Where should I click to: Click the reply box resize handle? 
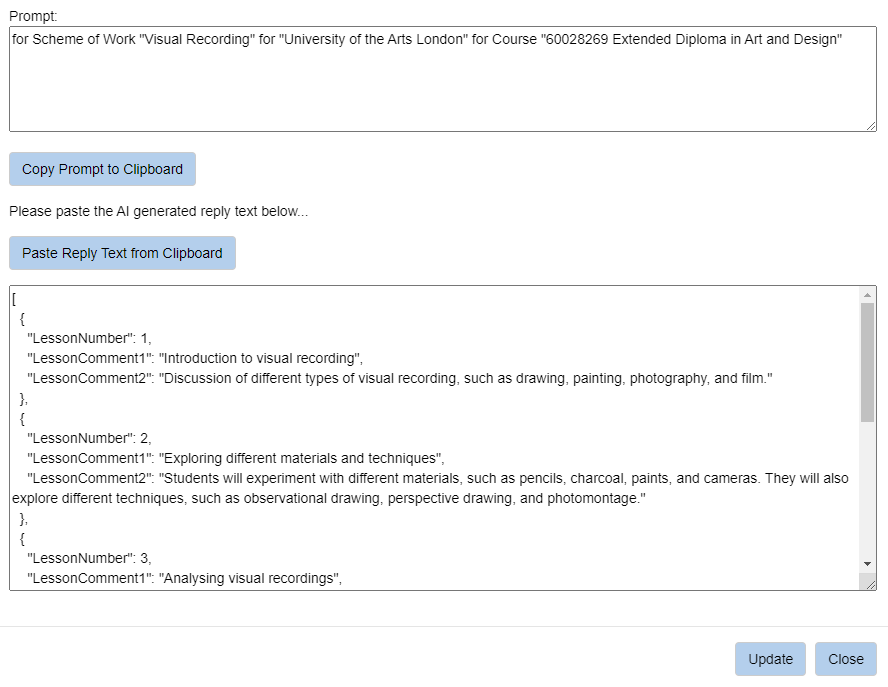(x=871, y=584)
